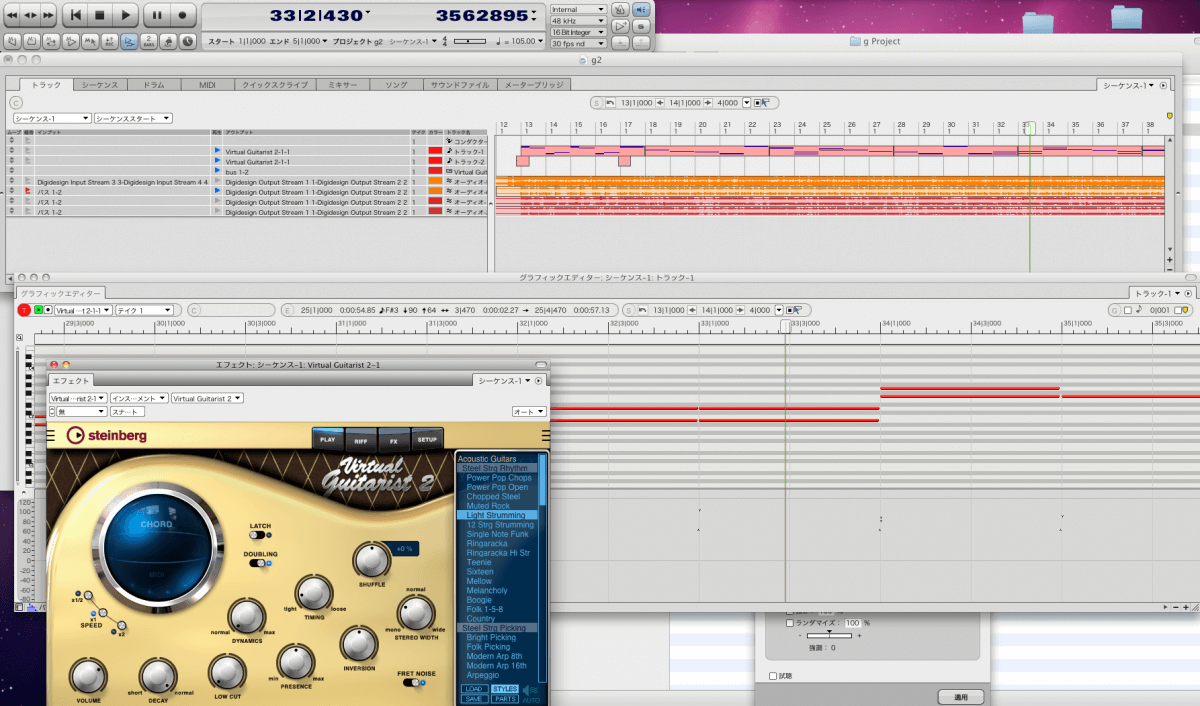Toggle play-enable for bus 1-2 row
This screenshot has height=706, width=1200.
[217, 171]
